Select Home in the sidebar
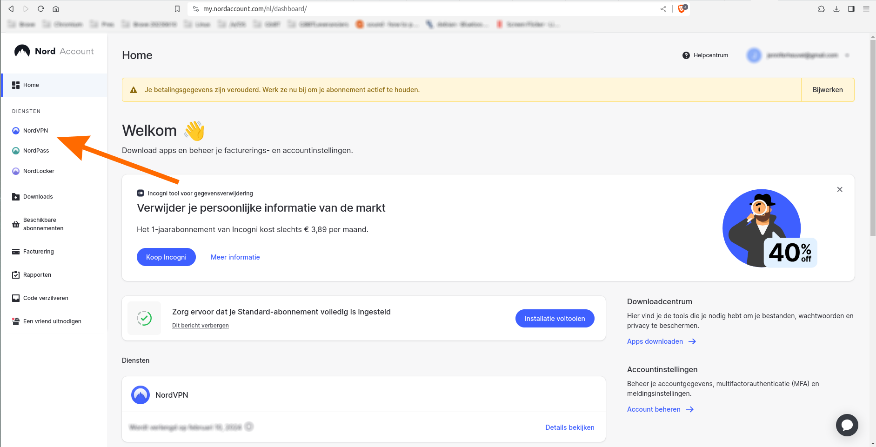Image resolution: width=876 pixels, height=447 pixels. (54, 85)
